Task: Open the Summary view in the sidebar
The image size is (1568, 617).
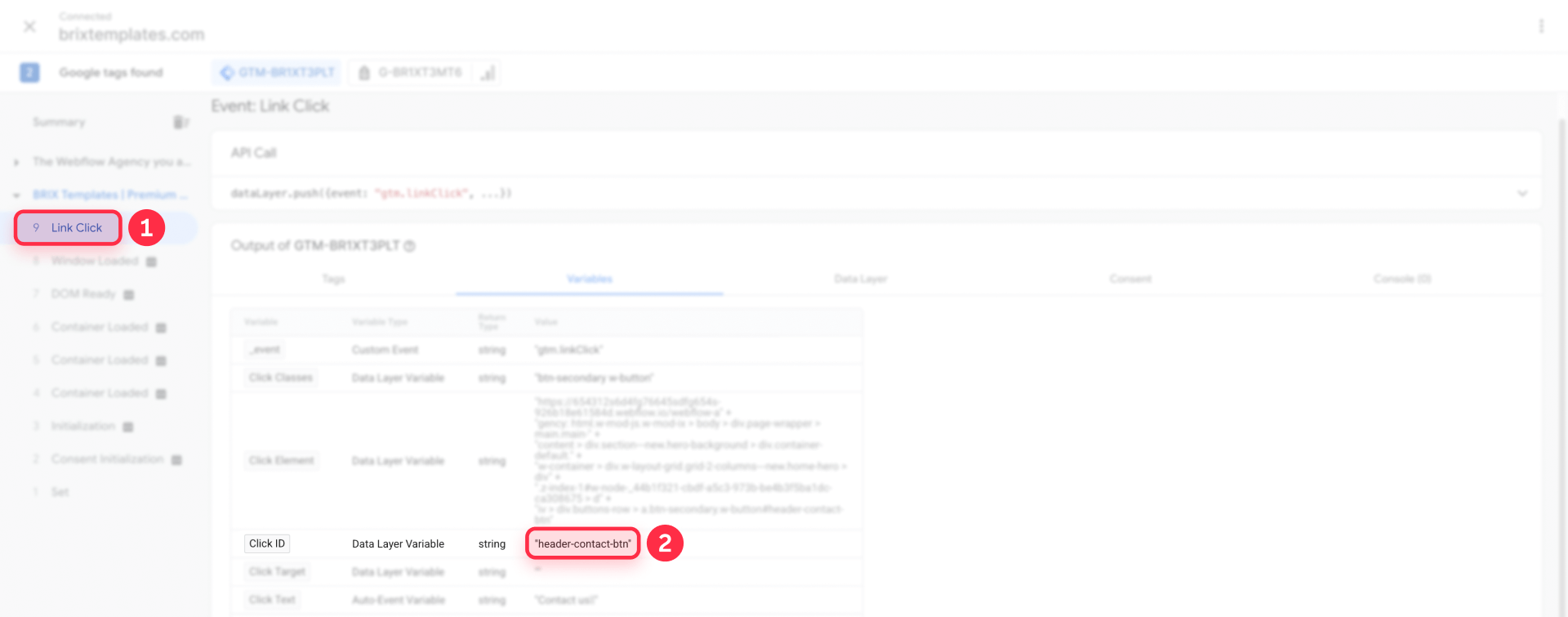Action: (x=59, y=122)
